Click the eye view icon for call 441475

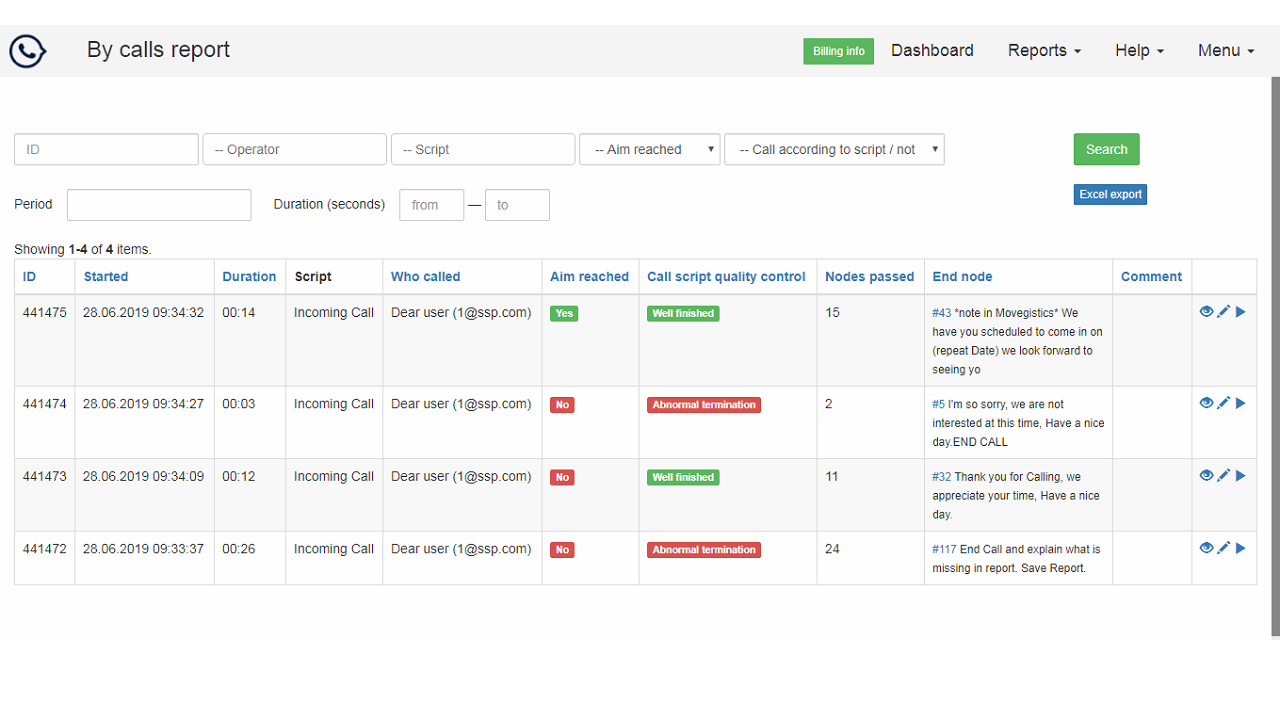(x=1206, y=312)
